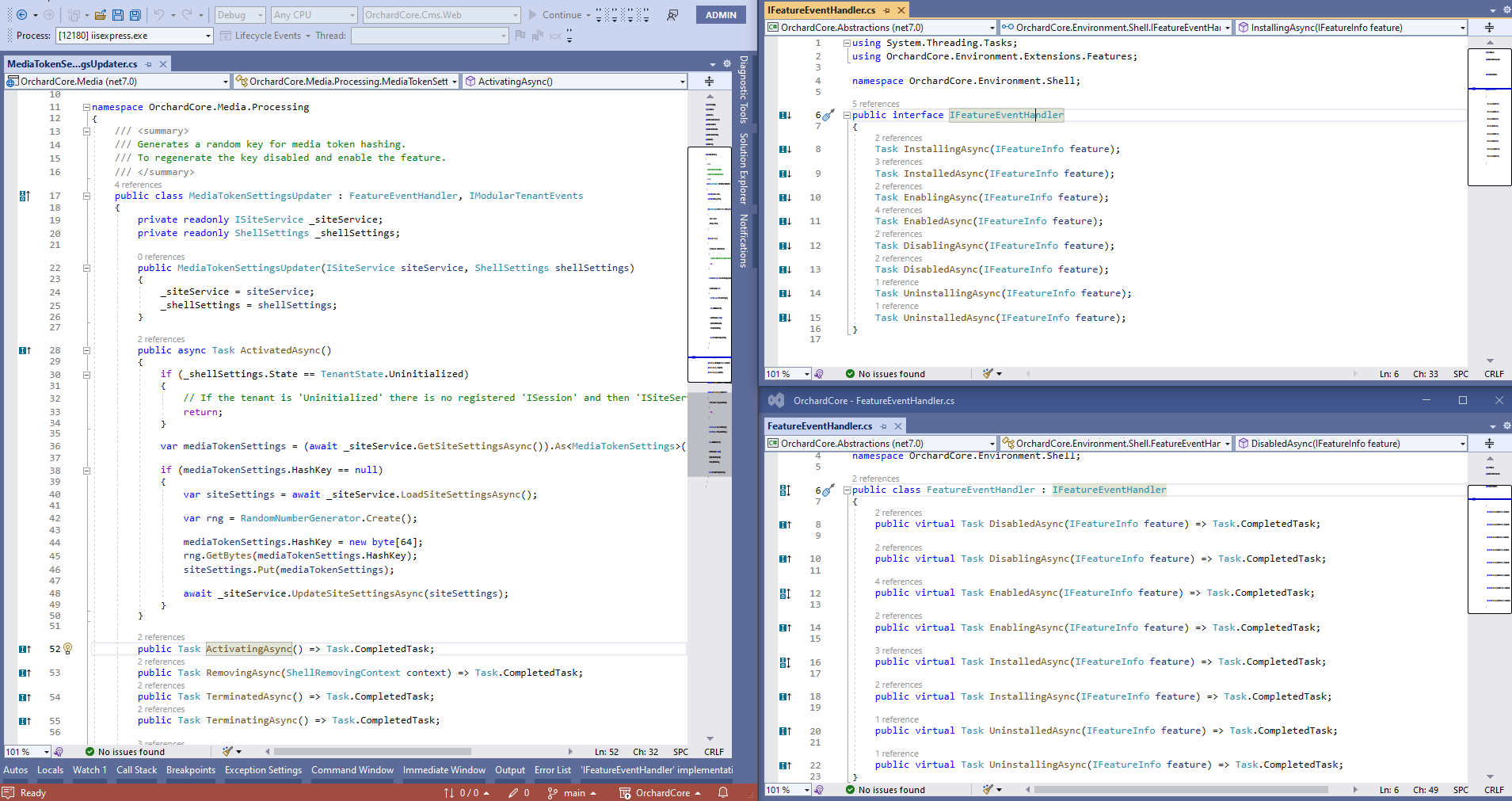Open IntelliCode health icon in left editor
The width and height of the screenshot is (1512, 801).
tap(59, 751)
